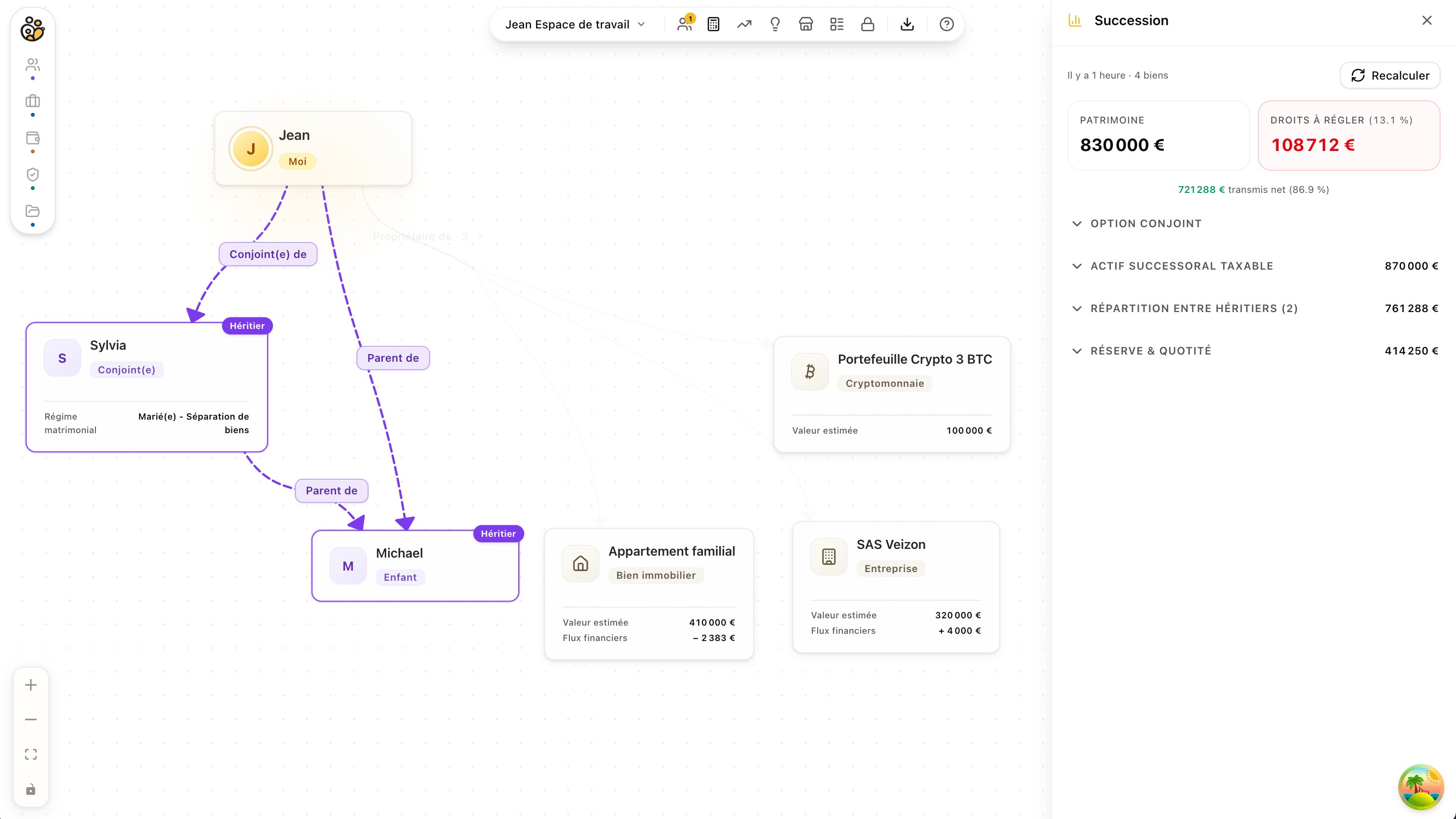Open the marketplace icon in the toolbar
This screenshot has width=1456, height=819.
coord(806,24)
